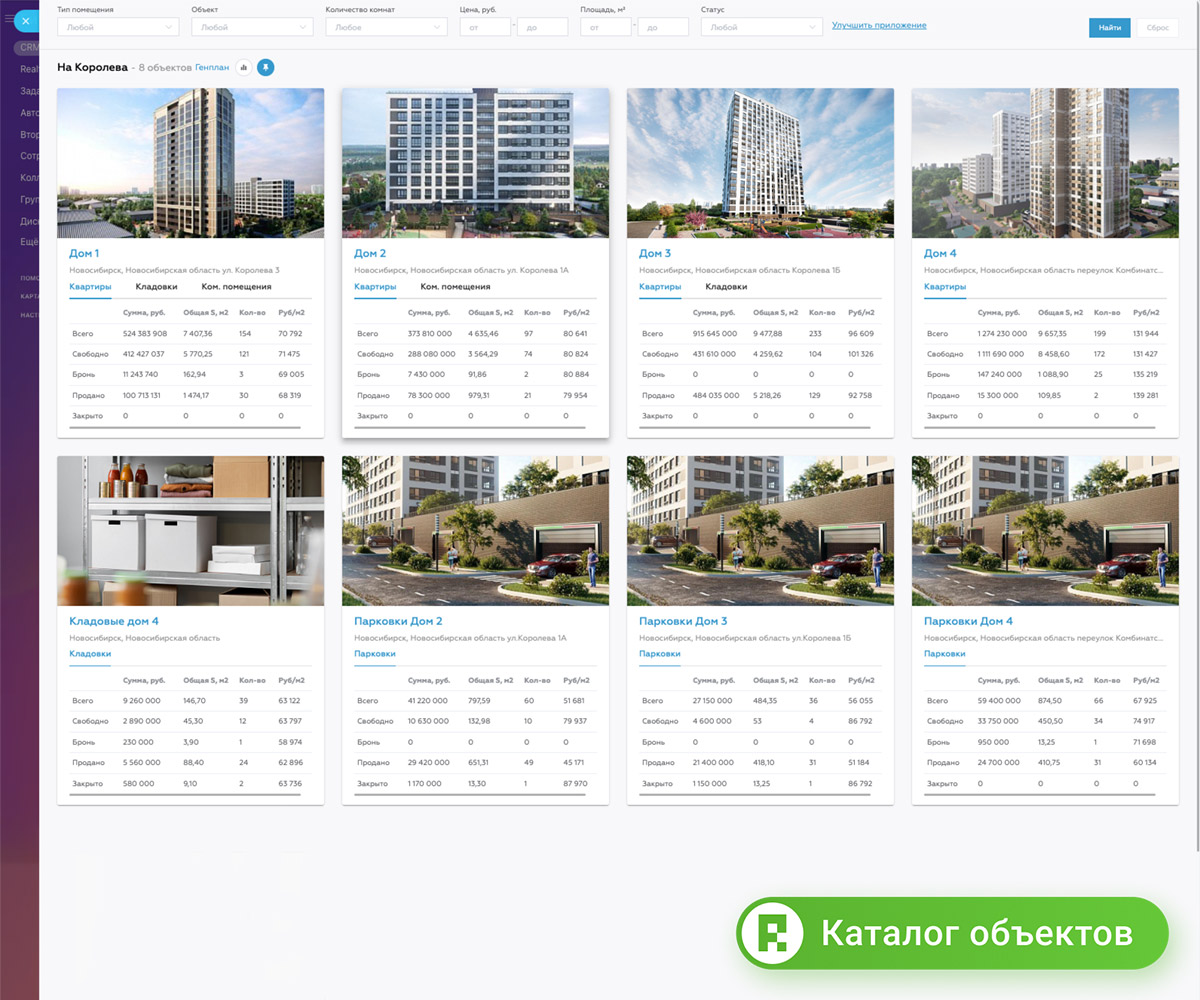Image resolution: width=1200 pixels, height=1000 pixels.
Task: Focus the Площадь 'до' input field
Action: (x=663, y=28)
